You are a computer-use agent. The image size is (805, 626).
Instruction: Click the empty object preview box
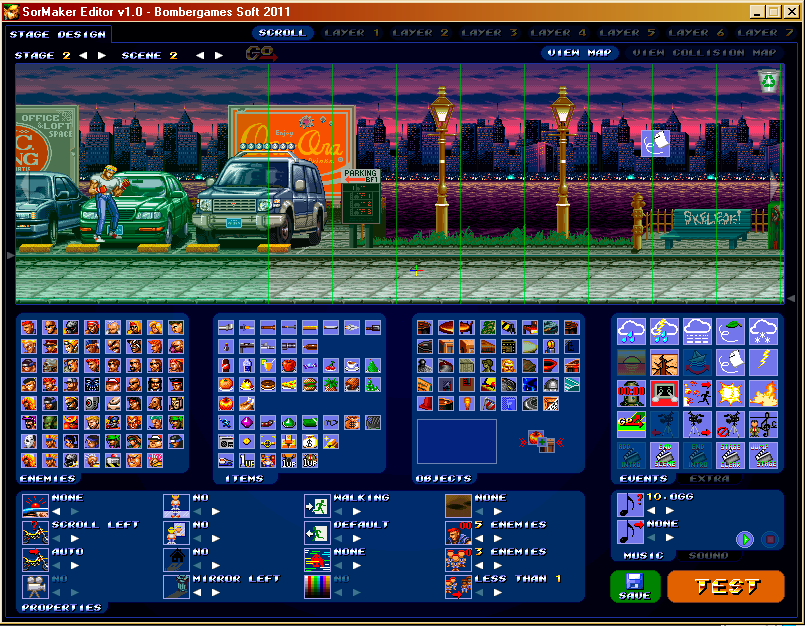(457, 442)
